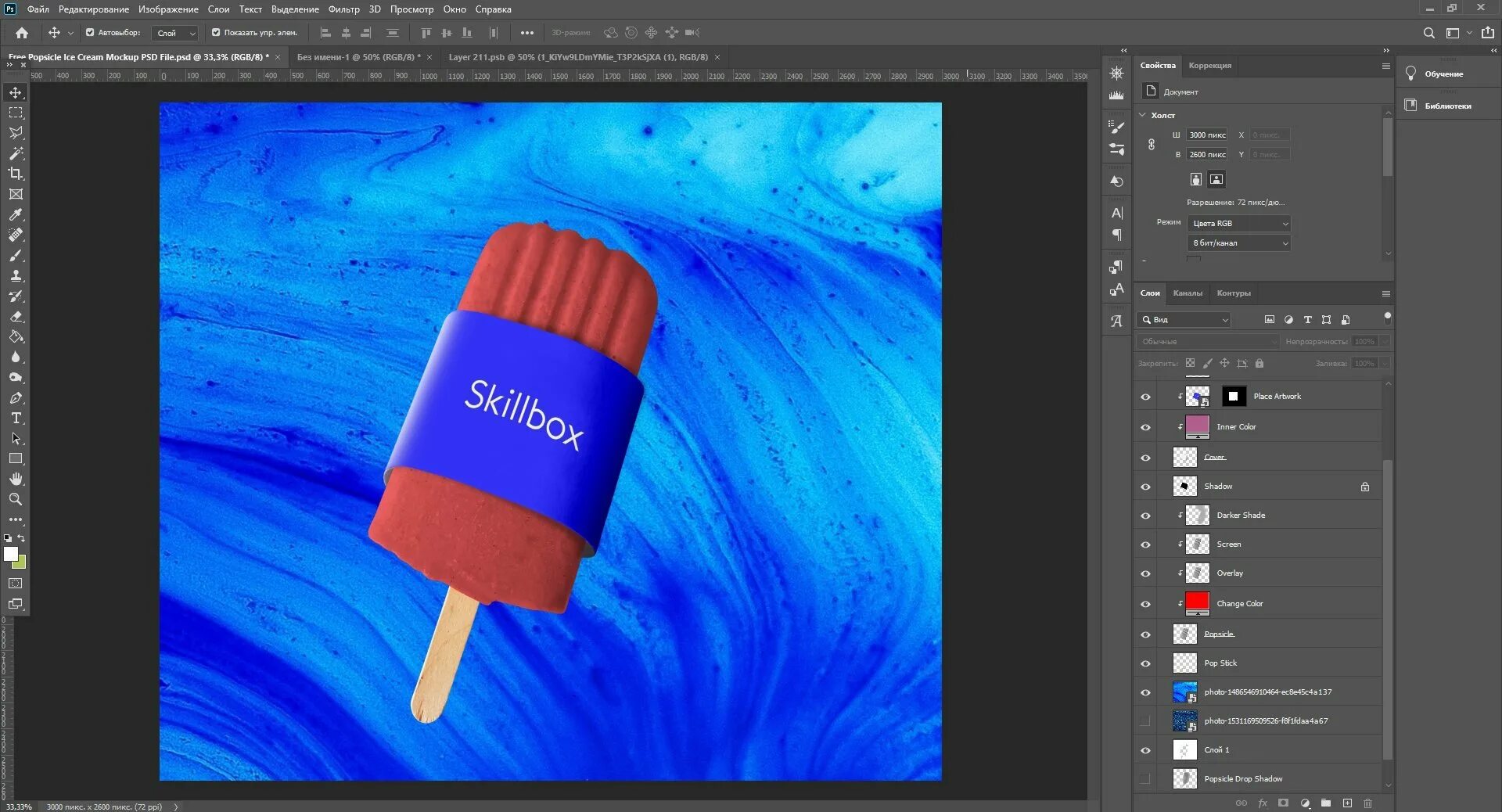Open the Фильтр menu

point(343,9)
